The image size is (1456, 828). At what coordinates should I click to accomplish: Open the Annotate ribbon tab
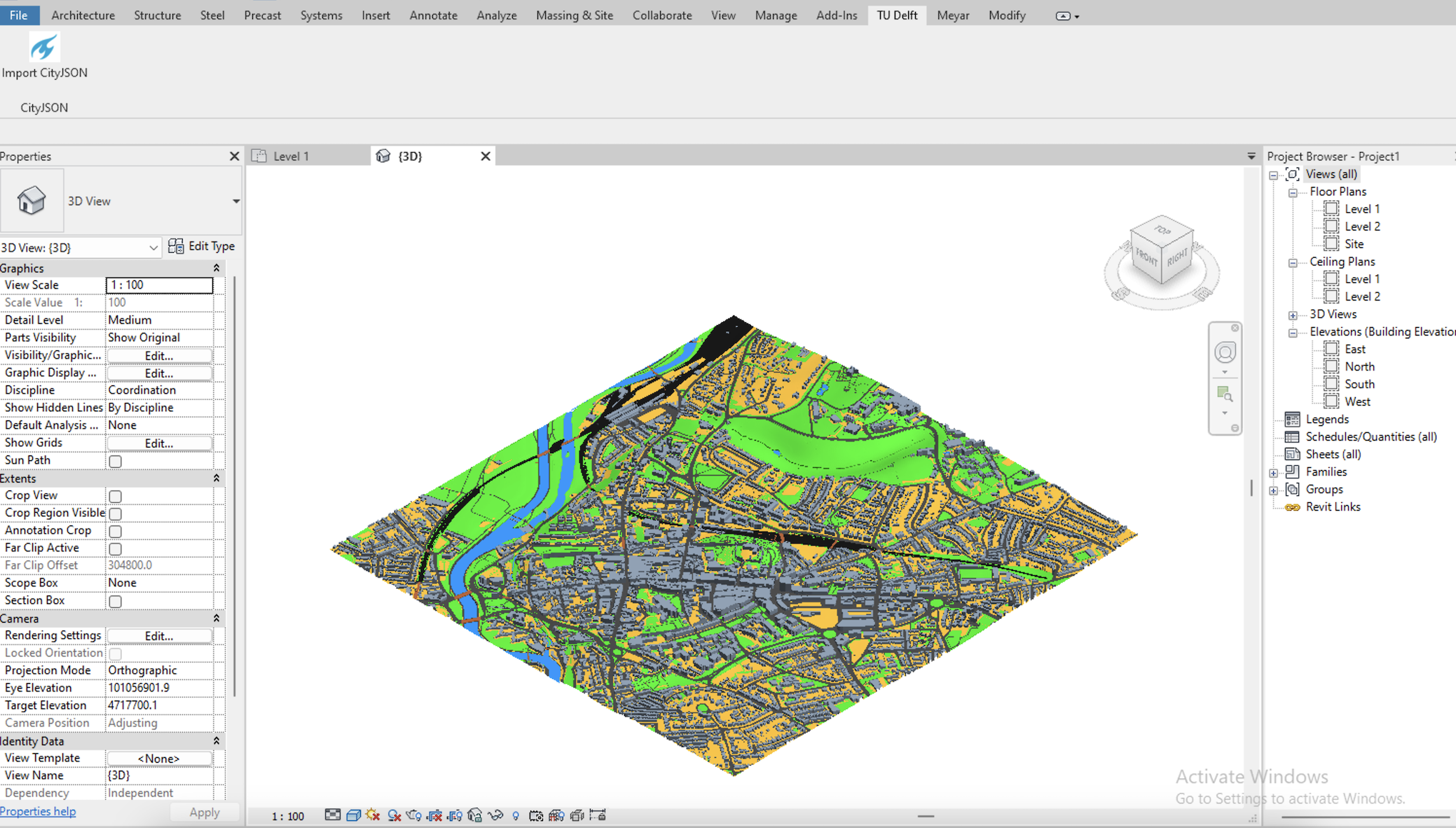pyautogui.click(x=432, y=15)
